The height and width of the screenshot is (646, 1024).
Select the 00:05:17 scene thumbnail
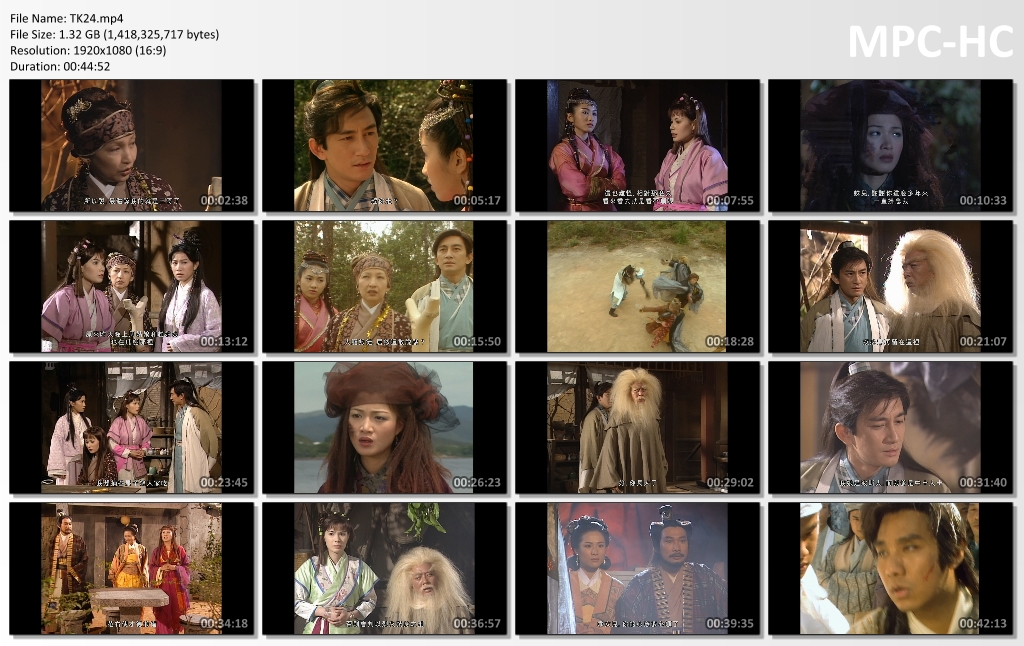[384, 145]
